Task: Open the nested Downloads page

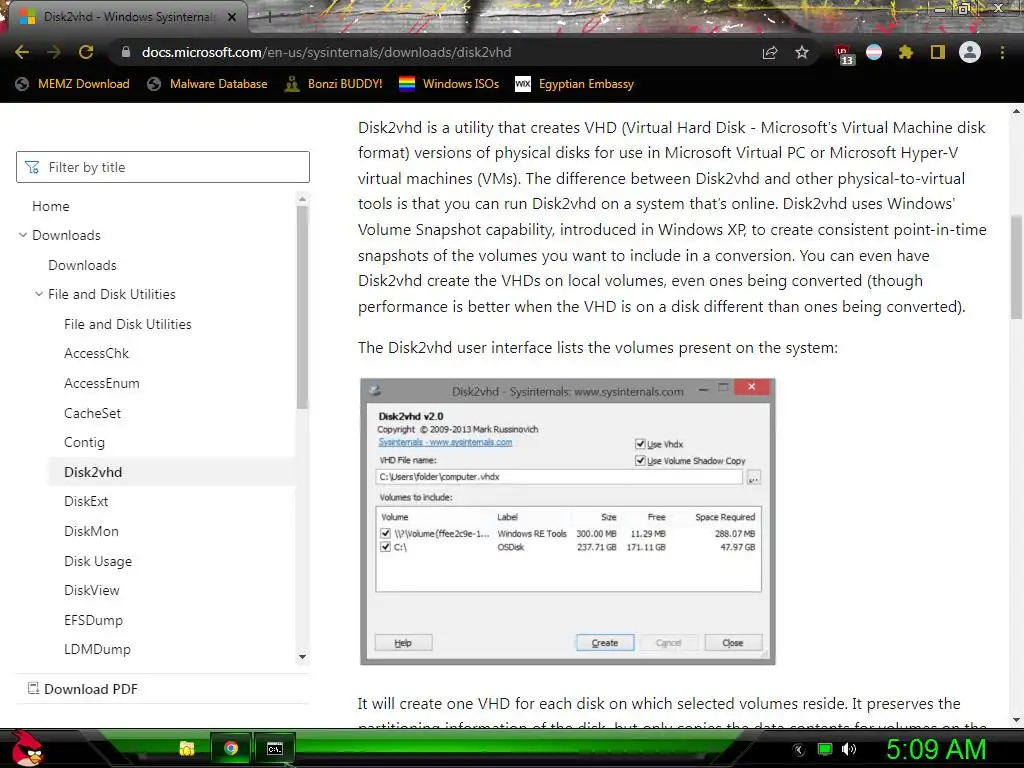Action: (82, 265)
